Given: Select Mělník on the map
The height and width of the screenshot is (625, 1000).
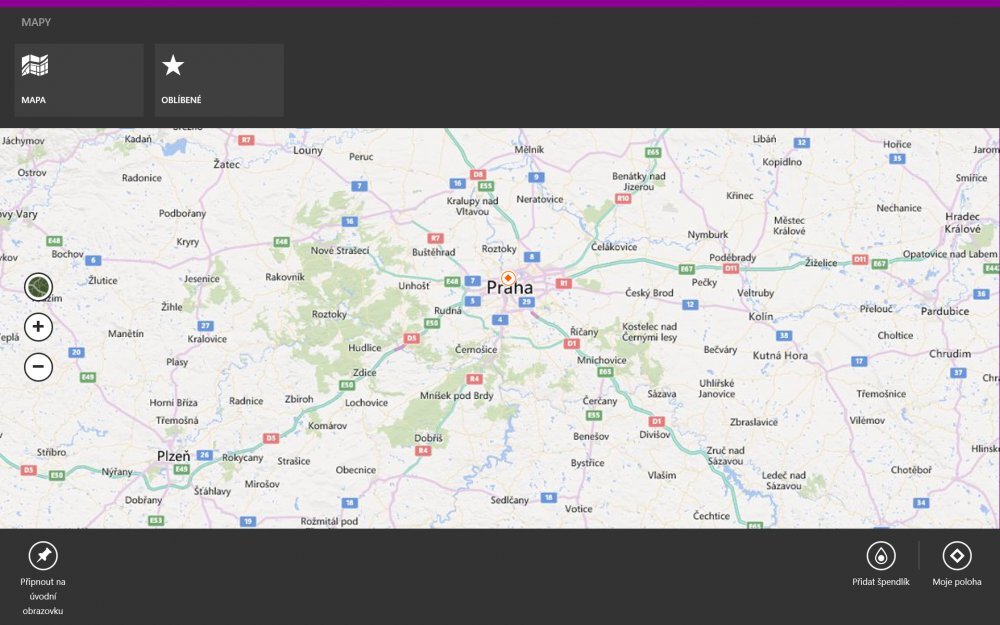Looking at the screenshot, I should [x=528, y=149].
